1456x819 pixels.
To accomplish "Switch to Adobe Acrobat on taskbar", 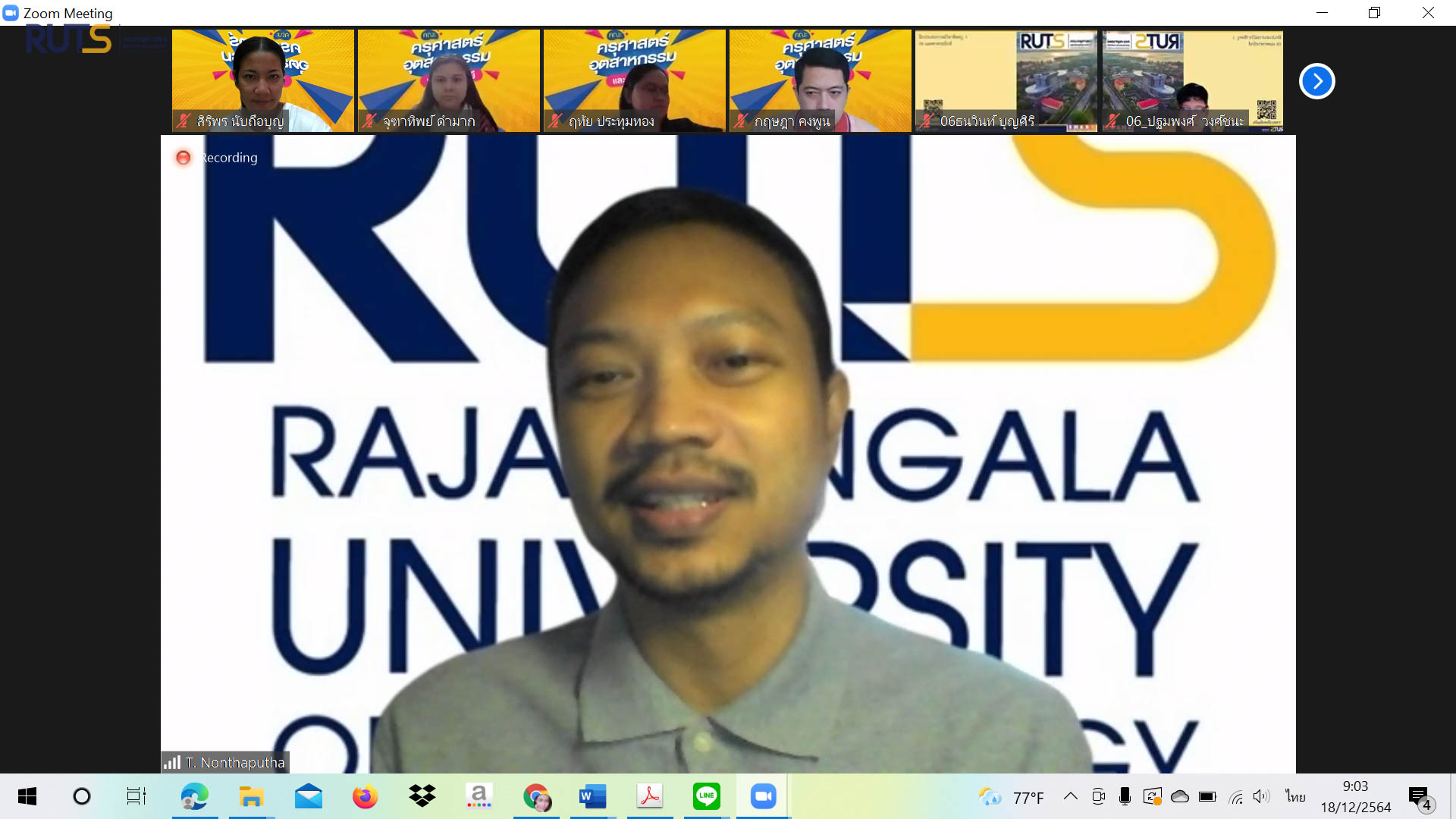I will (650, 796).
